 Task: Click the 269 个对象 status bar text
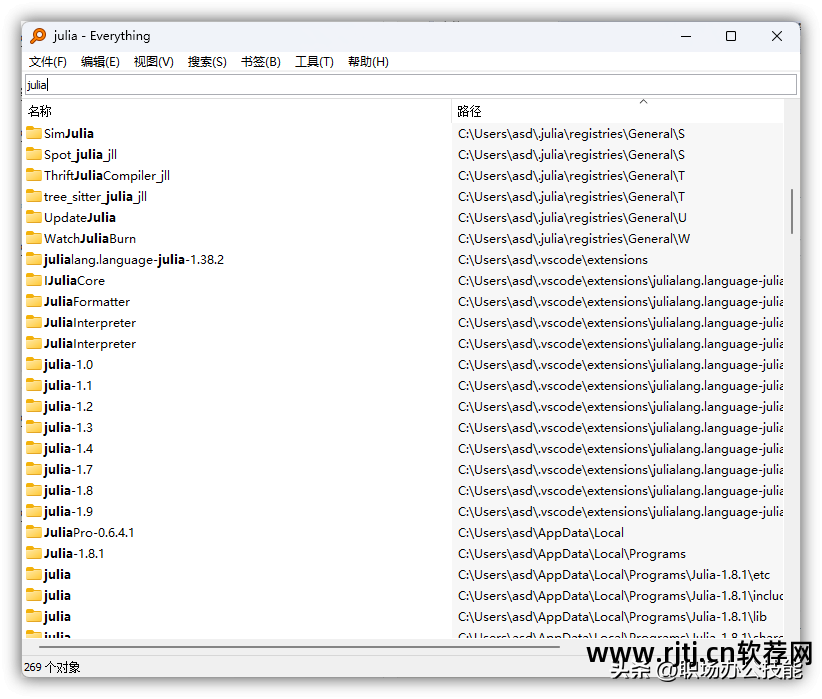pos(52,667)
